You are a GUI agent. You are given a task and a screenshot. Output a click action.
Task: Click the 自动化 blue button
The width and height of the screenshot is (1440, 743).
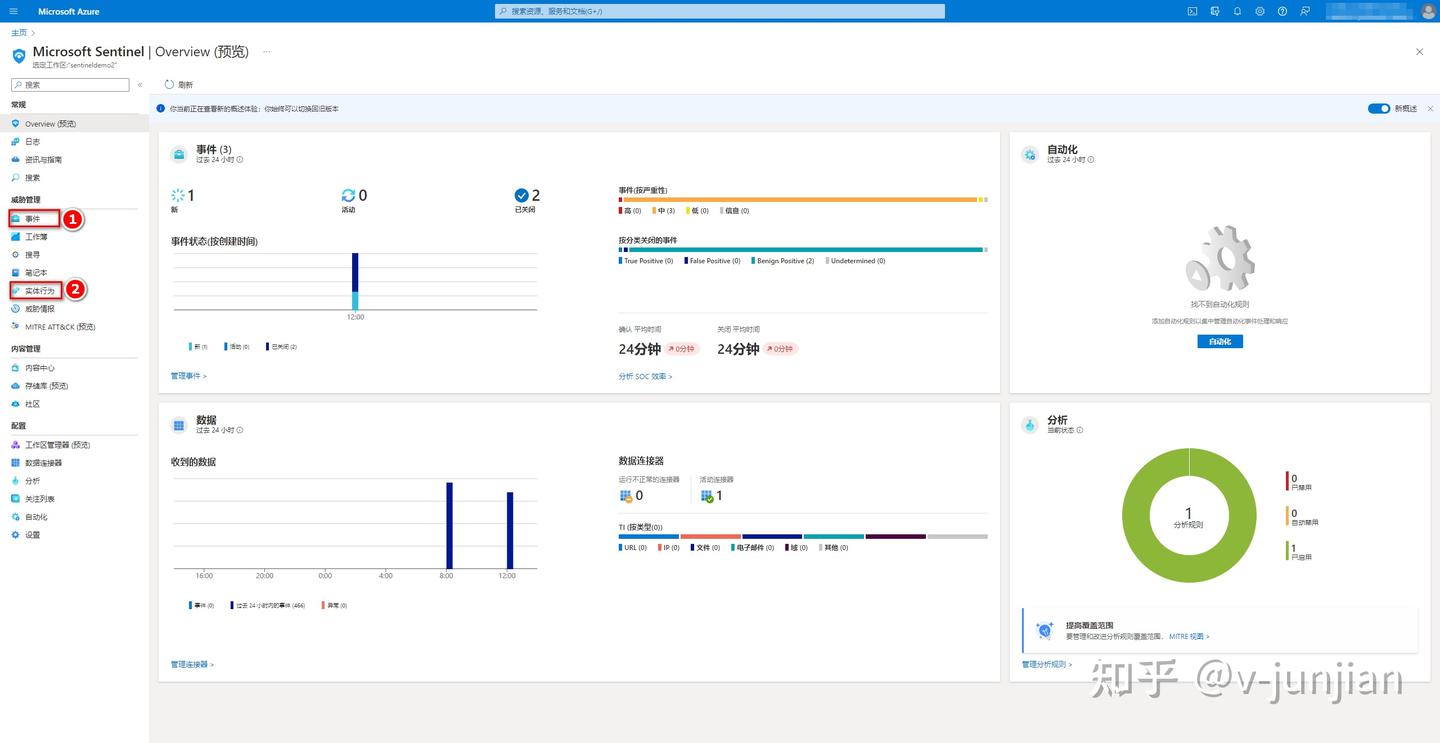click(1219, 342)
